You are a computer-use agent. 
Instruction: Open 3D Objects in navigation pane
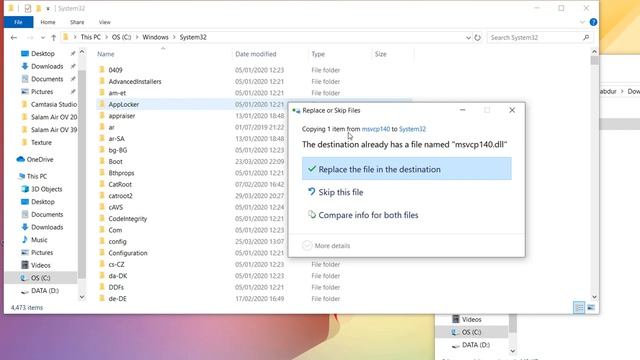[47, 189]
